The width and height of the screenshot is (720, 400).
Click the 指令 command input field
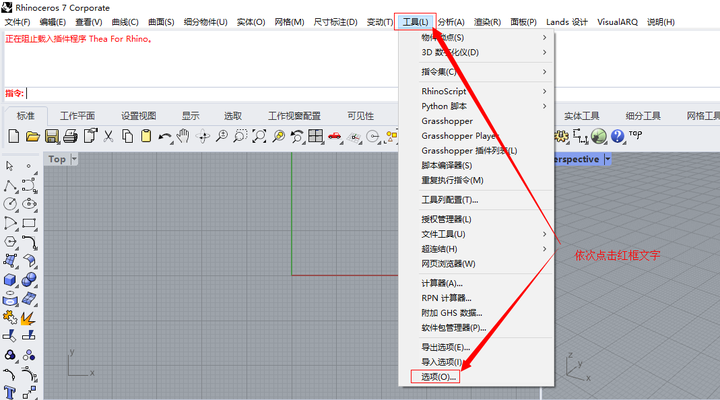tap(212, 94)
